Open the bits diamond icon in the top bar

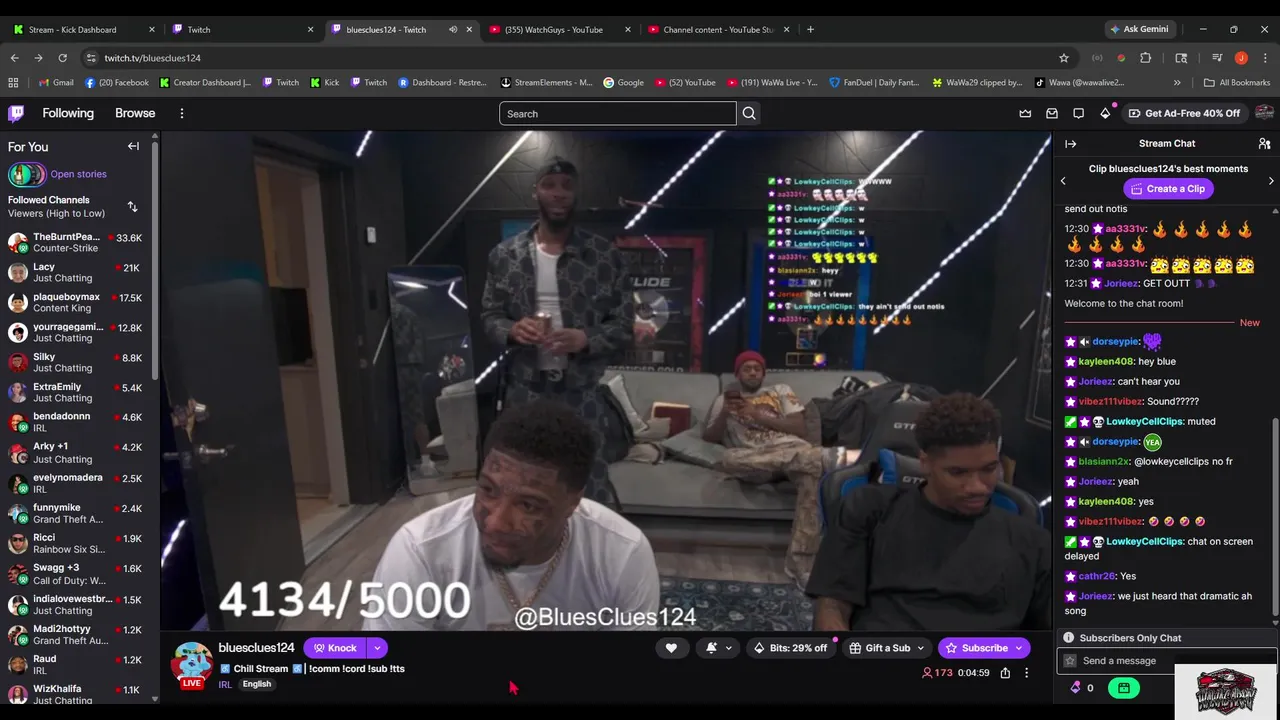point(1105,114)
